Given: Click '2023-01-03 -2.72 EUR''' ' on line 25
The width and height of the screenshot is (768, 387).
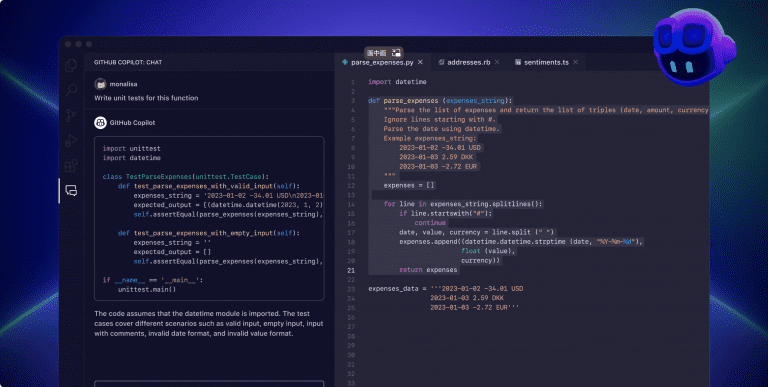Looking at the screenshot, I should click(475, 308).
